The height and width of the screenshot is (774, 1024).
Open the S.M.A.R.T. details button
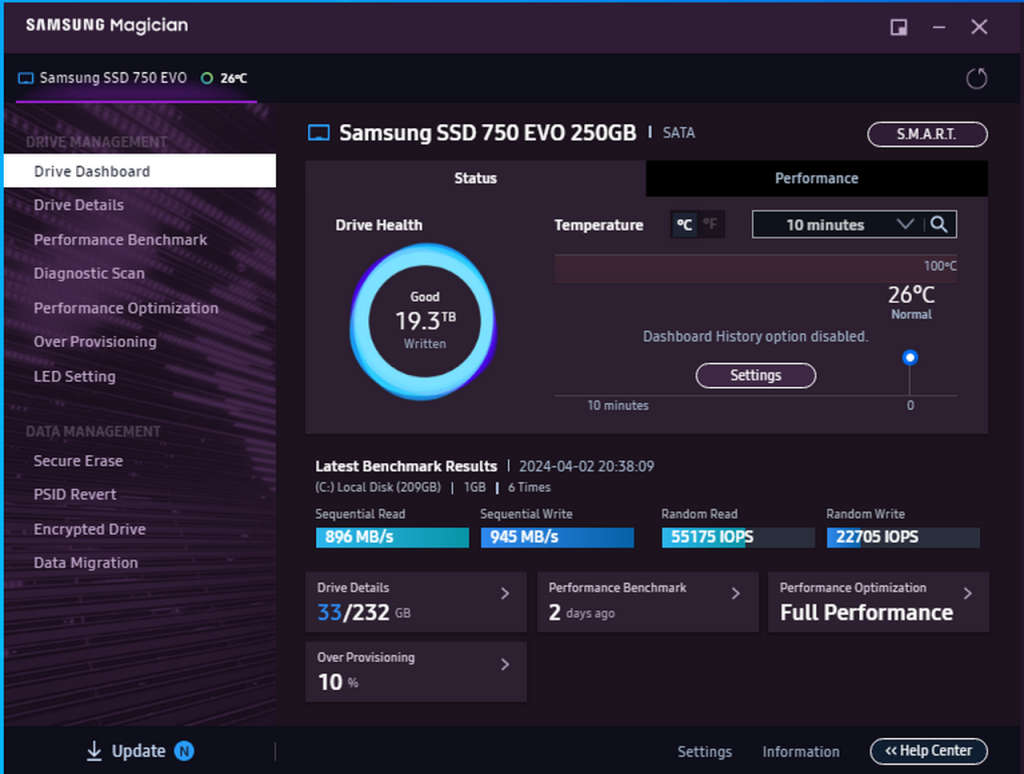pos(926,134)
